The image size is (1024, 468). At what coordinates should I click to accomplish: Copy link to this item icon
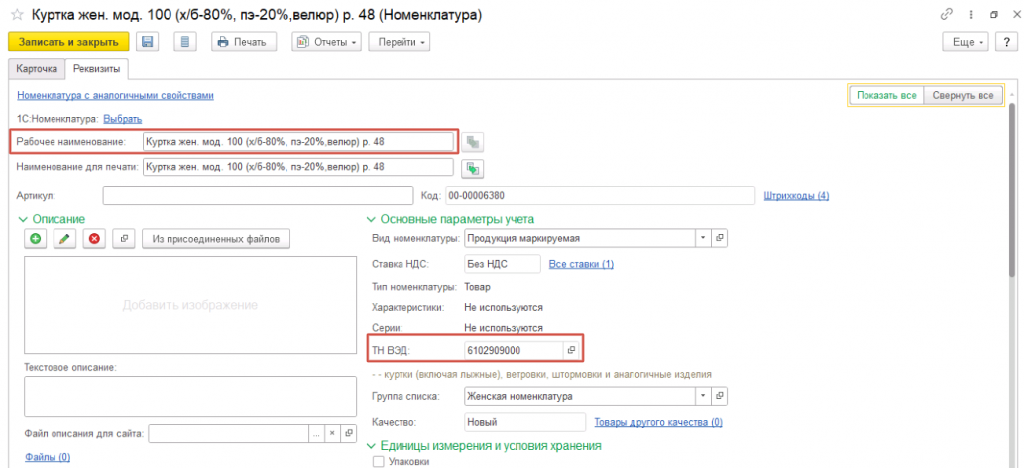(x=946, y=16)
